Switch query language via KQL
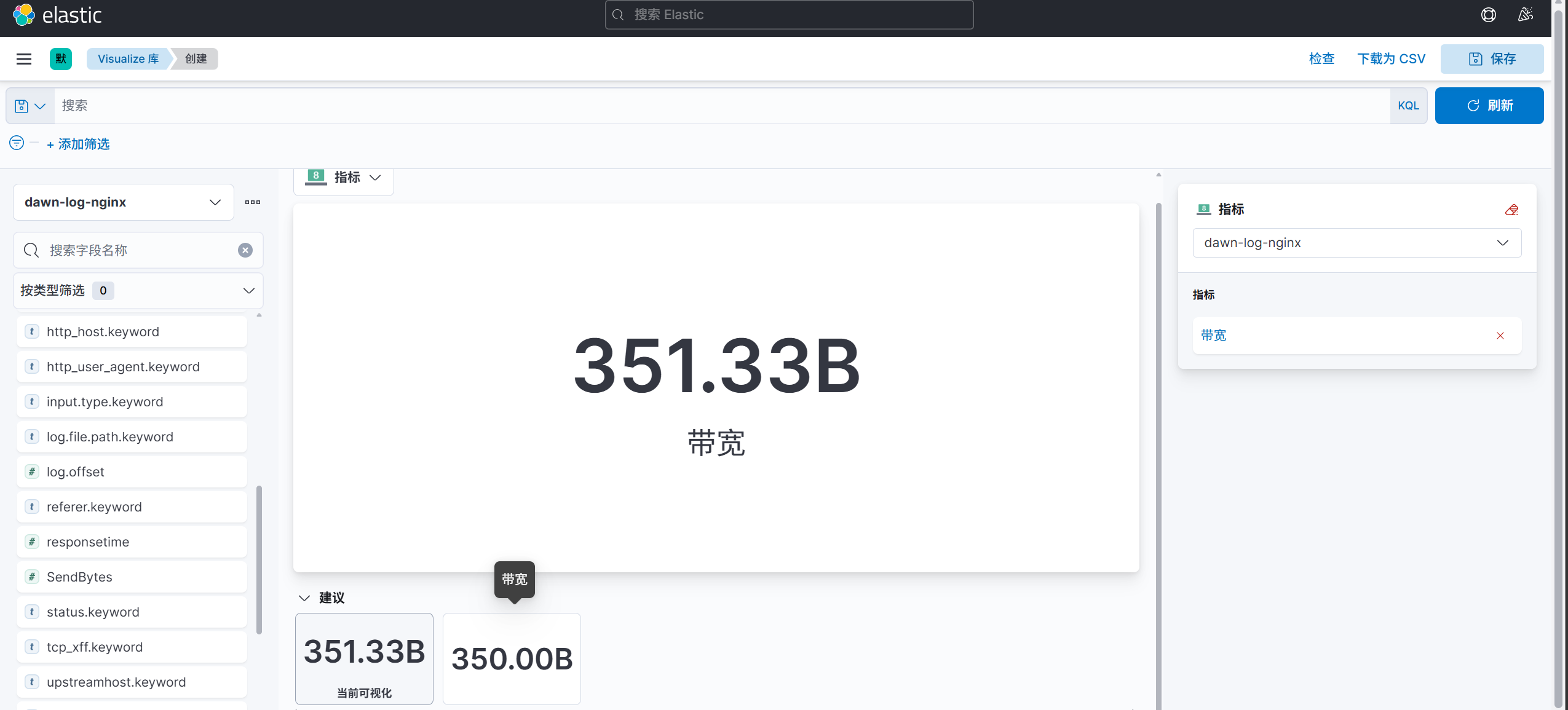The image size is (1568, 710). pos(1408,106)
